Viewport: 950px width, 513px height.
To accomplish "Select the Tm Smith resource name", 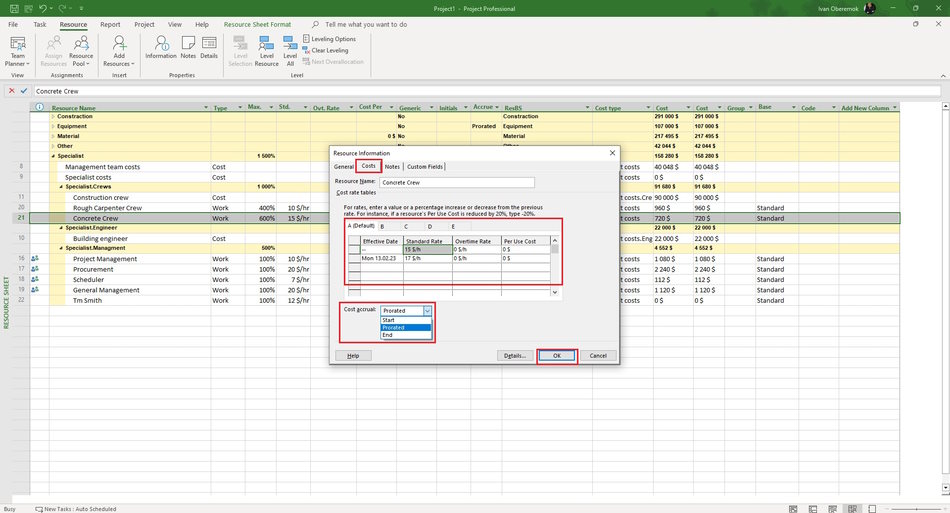I will click(87, 300).
